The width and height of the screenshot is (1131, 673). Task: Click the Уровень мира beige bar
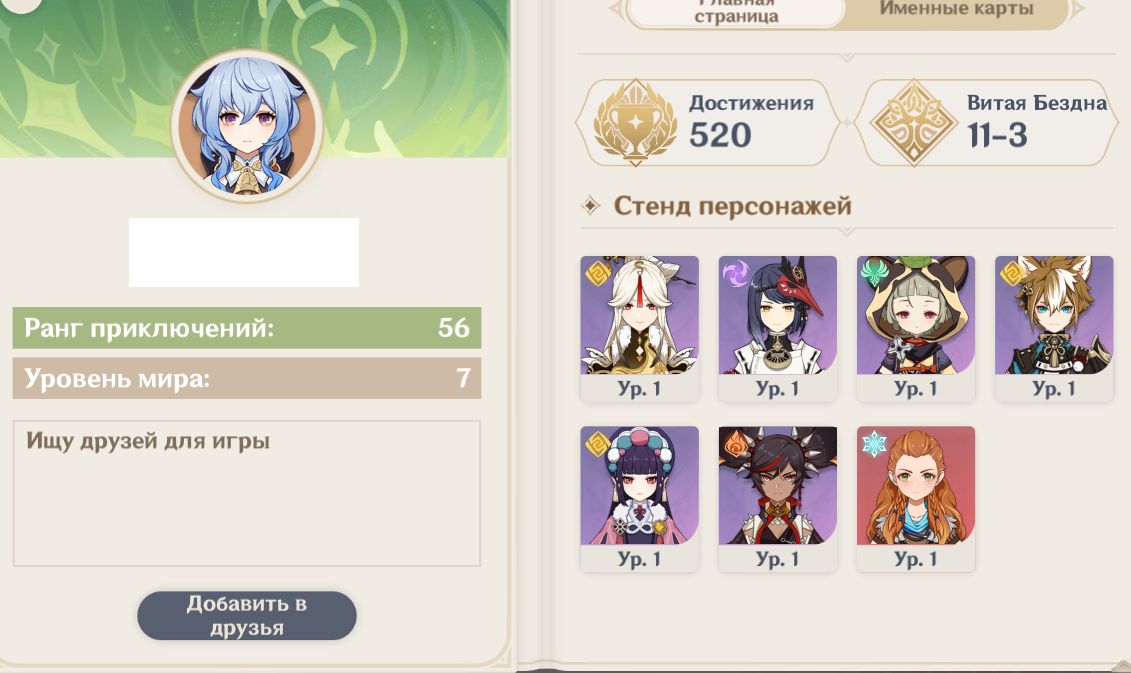247,378
